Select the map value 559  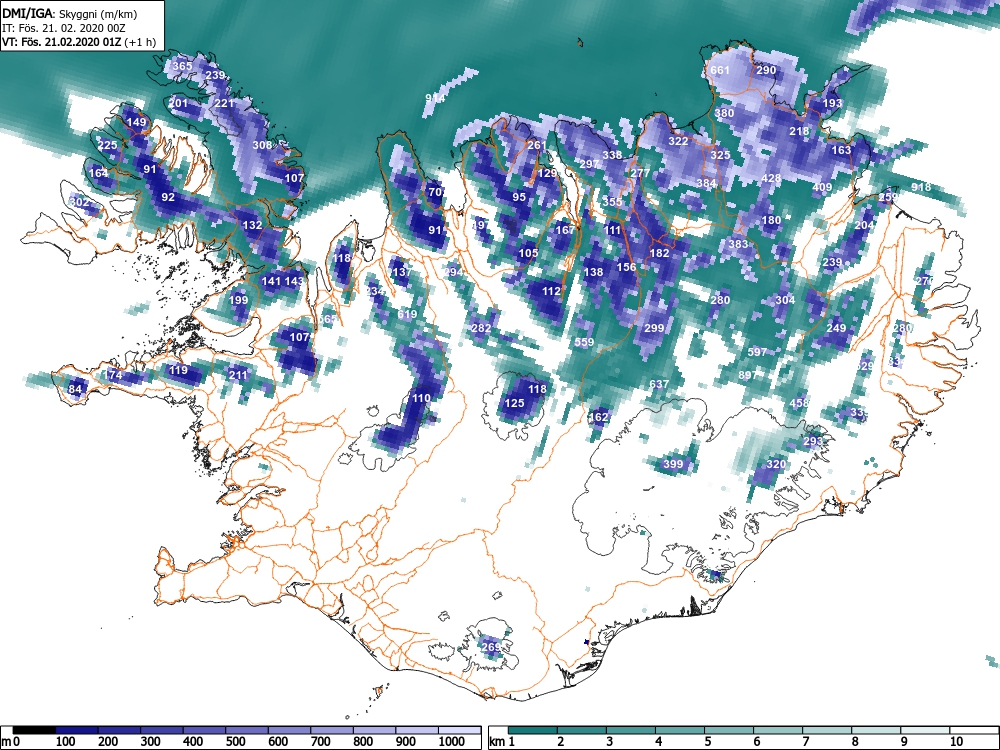pyautogui.click(x=584, y=343)
